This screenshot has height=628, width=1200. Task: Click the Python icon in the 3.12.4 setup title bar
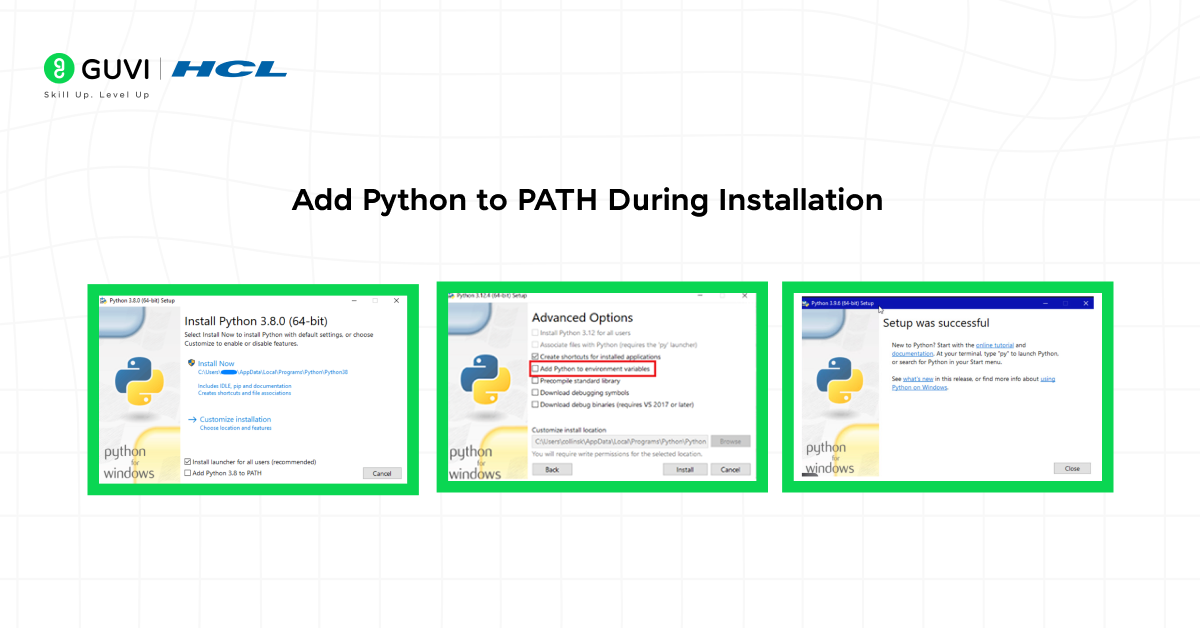click(x=451, y=294)
